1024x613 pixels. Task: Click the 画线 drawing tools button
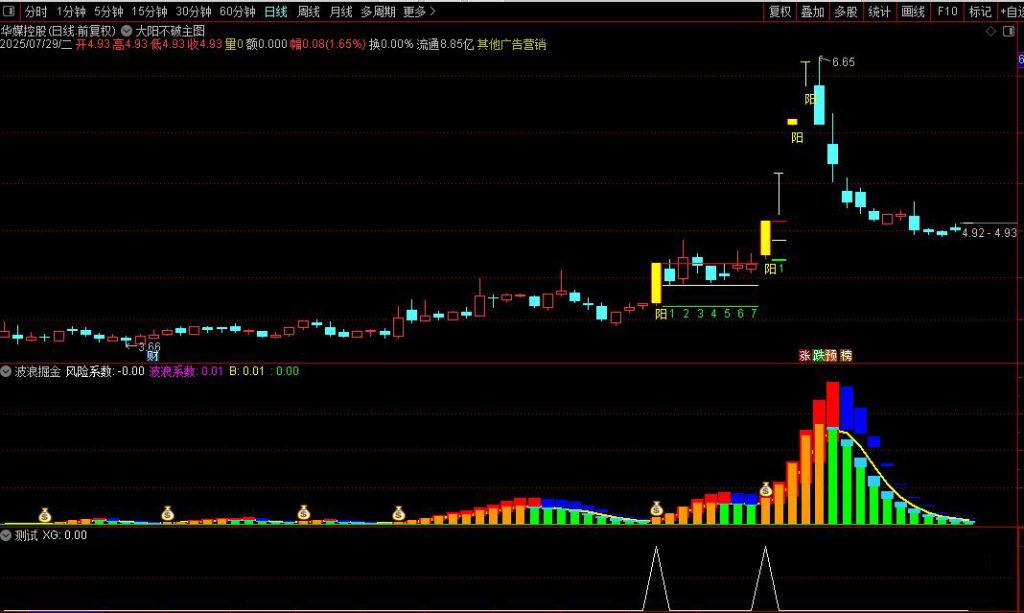tap(912, 12)
